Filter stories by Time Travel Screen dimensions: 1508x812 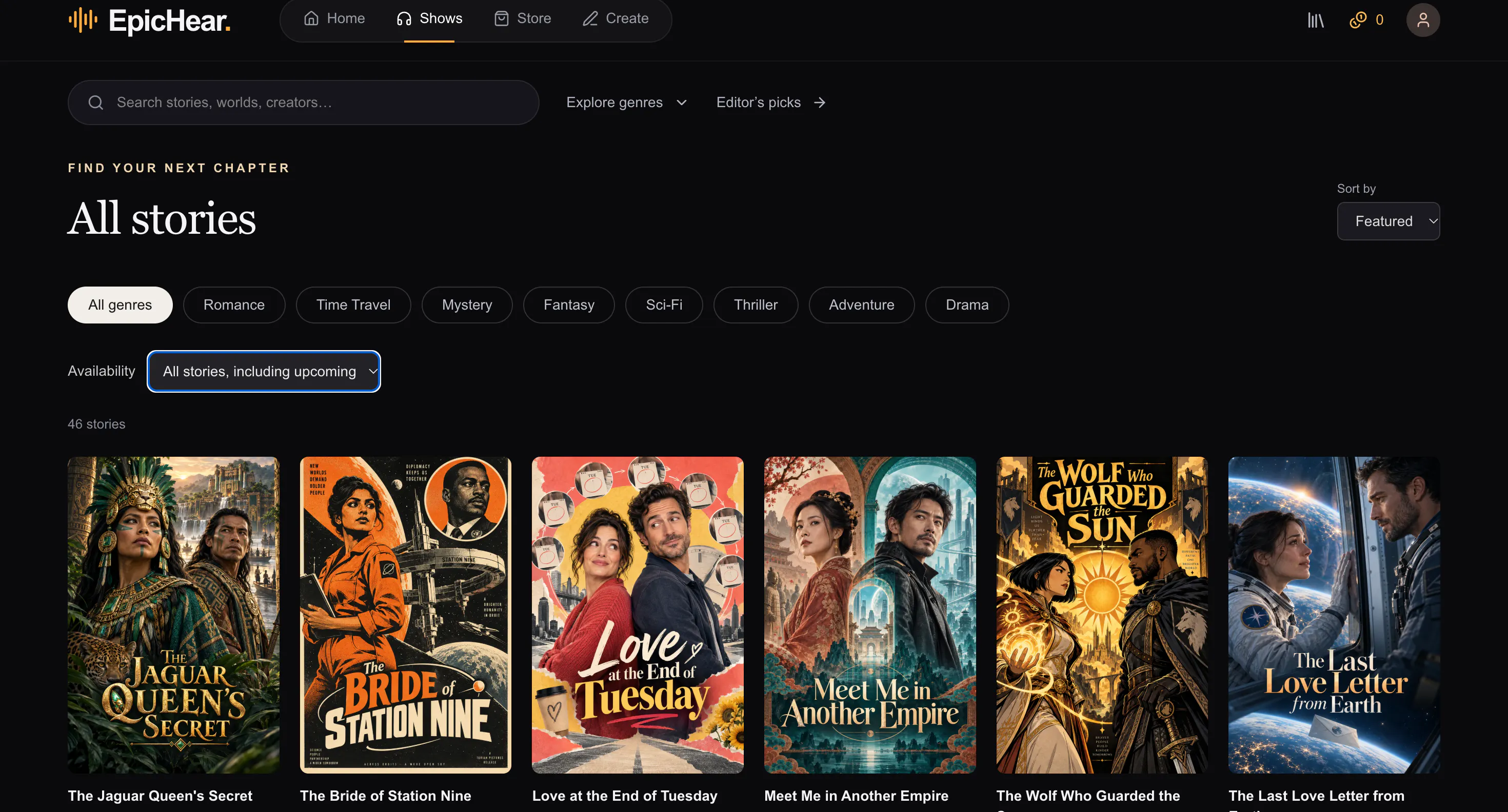353,305
